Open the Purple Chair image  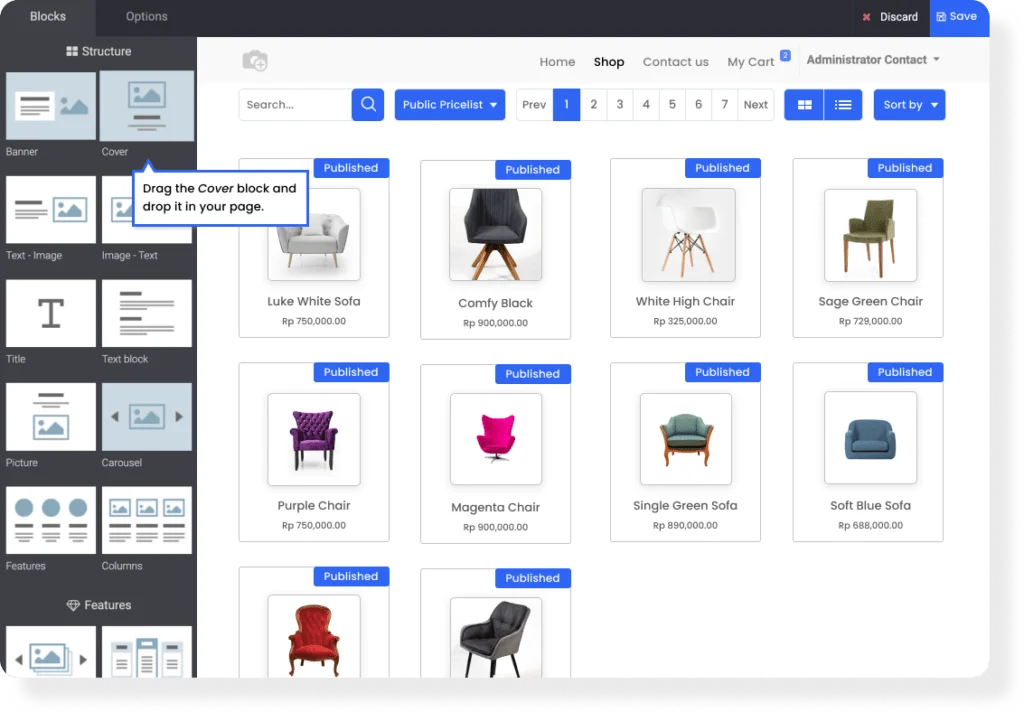click(x=314, y=439)
